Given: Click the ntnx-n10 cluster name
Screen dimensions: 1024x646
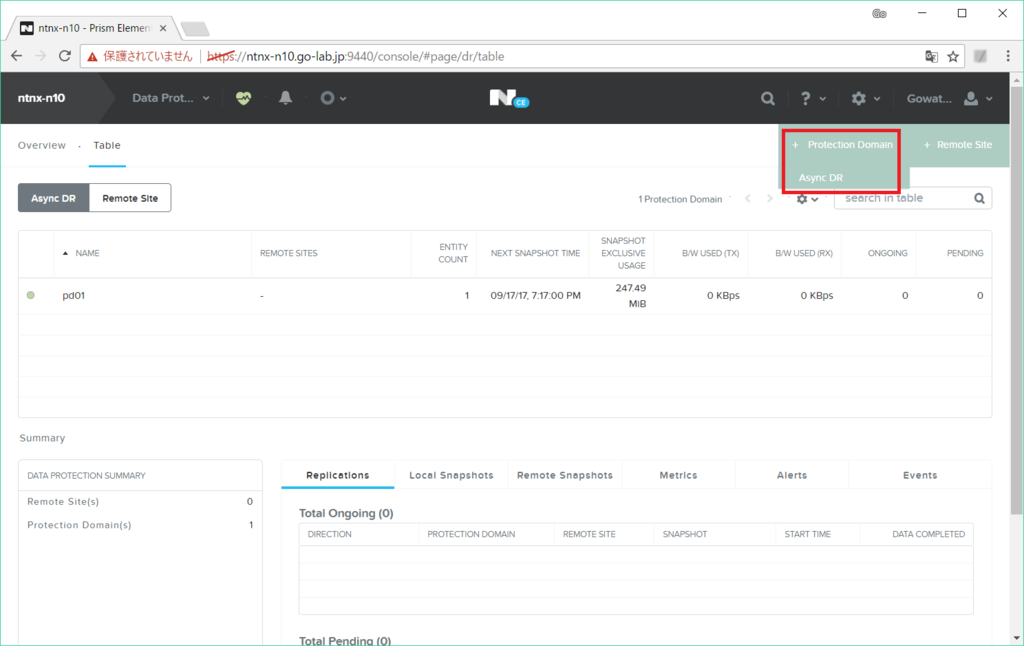Looking at the screenshot, I should click(x=41, y=98).
